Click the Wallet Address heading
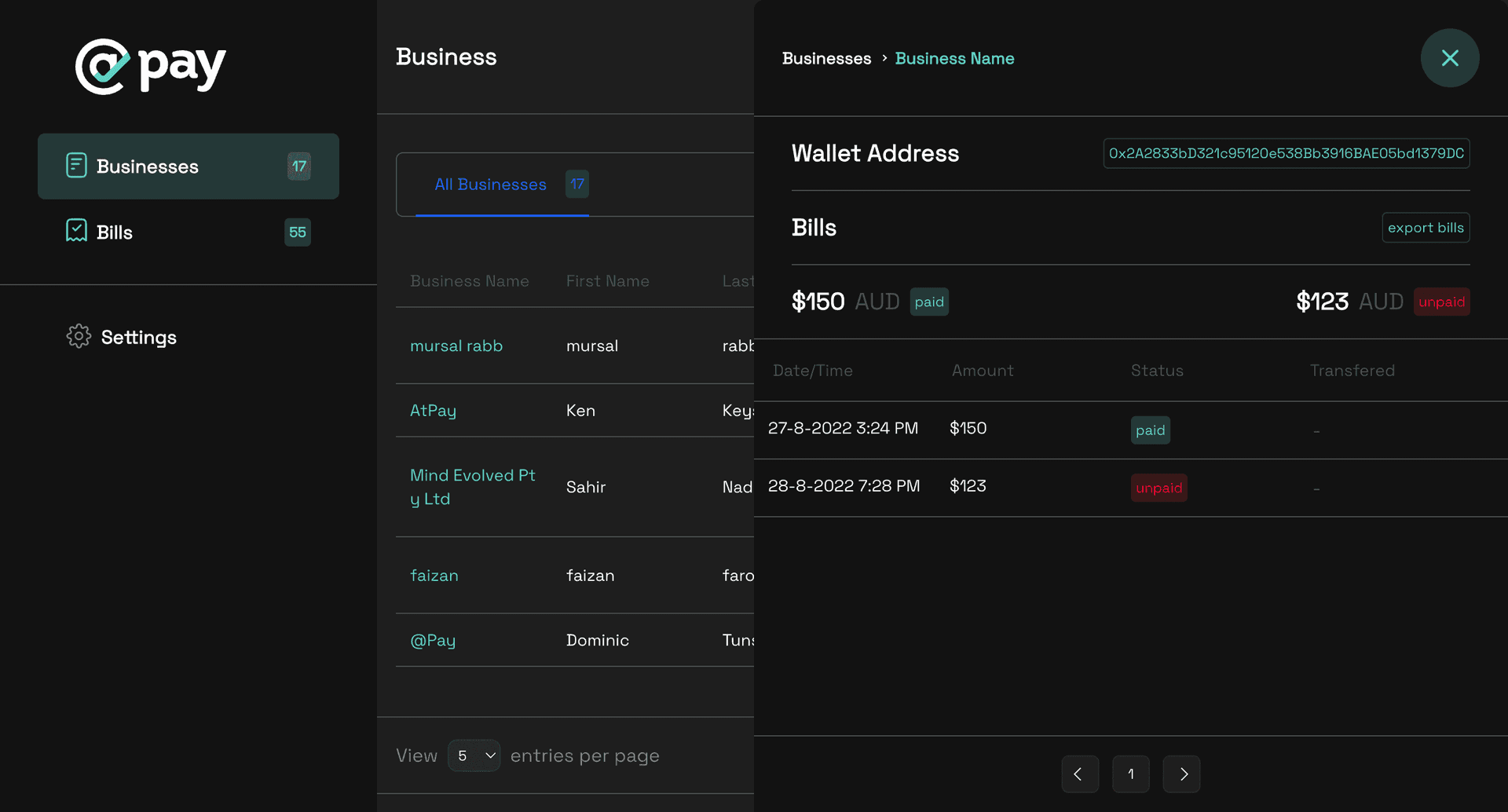Screen dimensions: 1508x812 875,153
